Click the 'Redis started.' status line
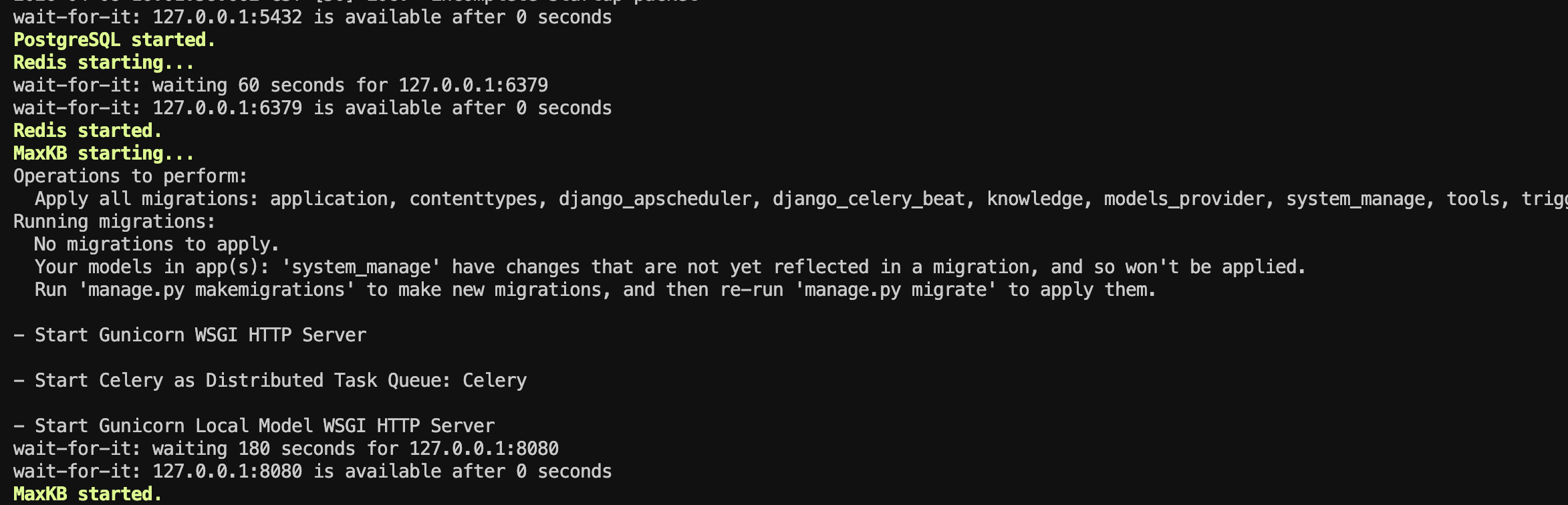The width and height of the screenshot is (1568, 505). coord(88,131)
